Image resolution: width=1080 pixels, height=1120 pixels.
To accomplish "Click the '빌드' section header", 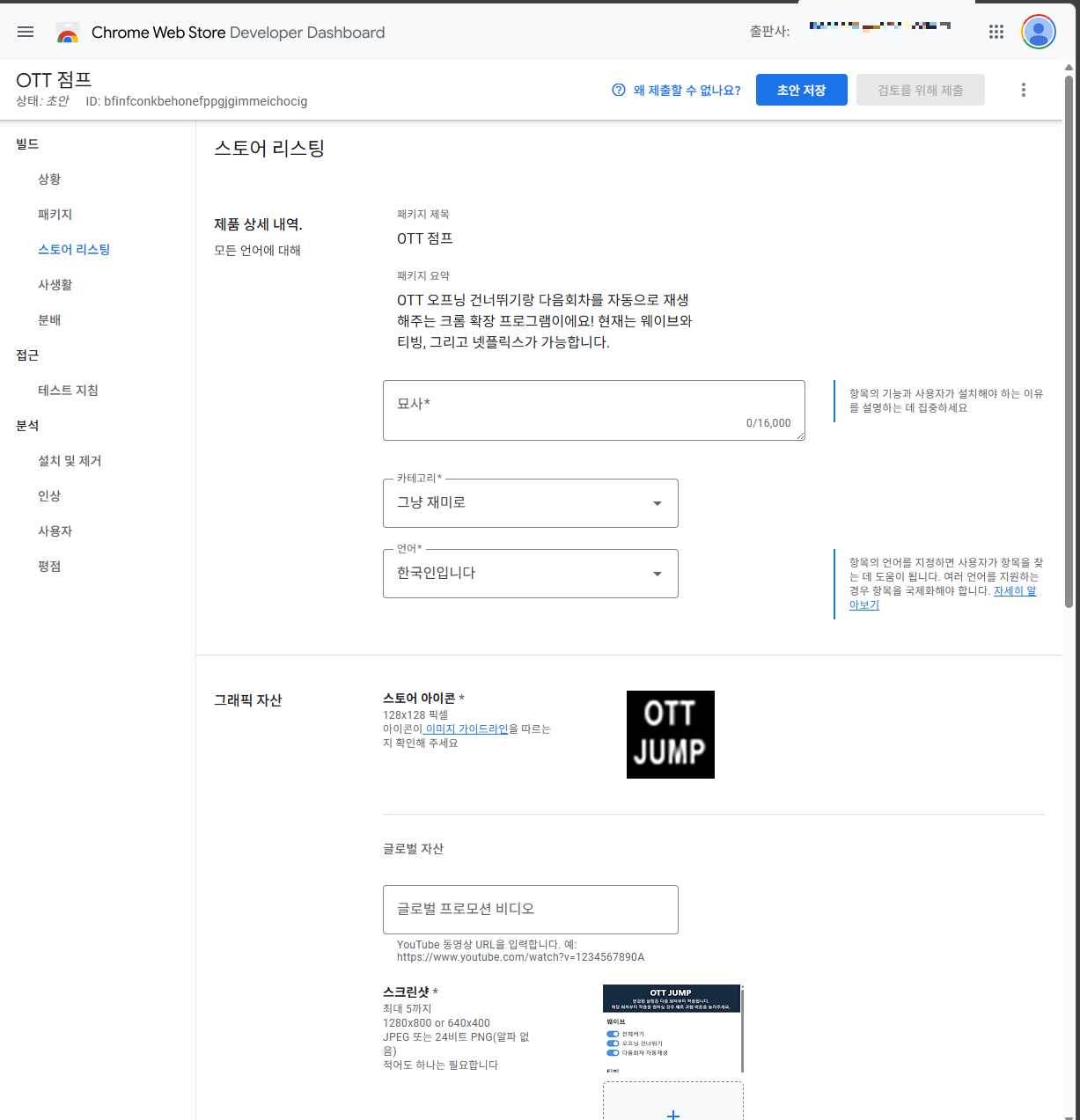I will pyautogui.click(x=27, y=144).
